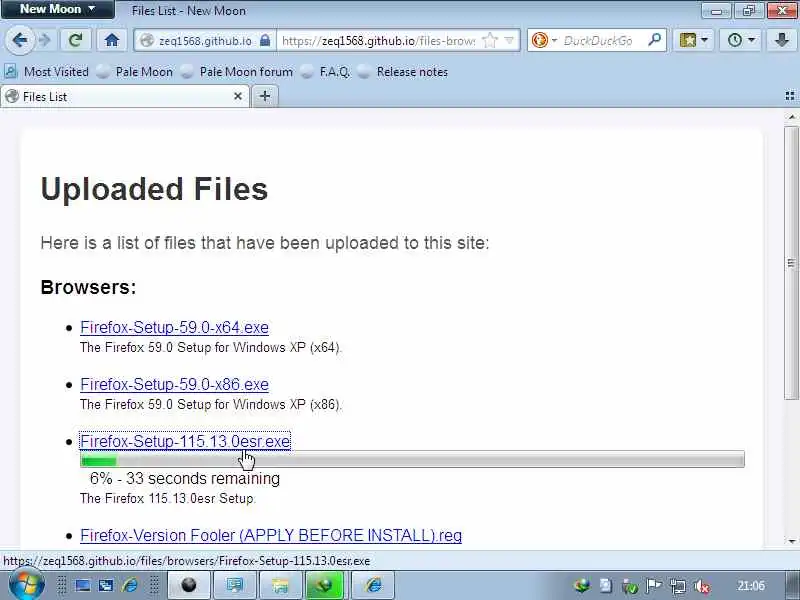Click inside the URL address field
The width and height of the screenshot is (800, 600).
(378, 41)
